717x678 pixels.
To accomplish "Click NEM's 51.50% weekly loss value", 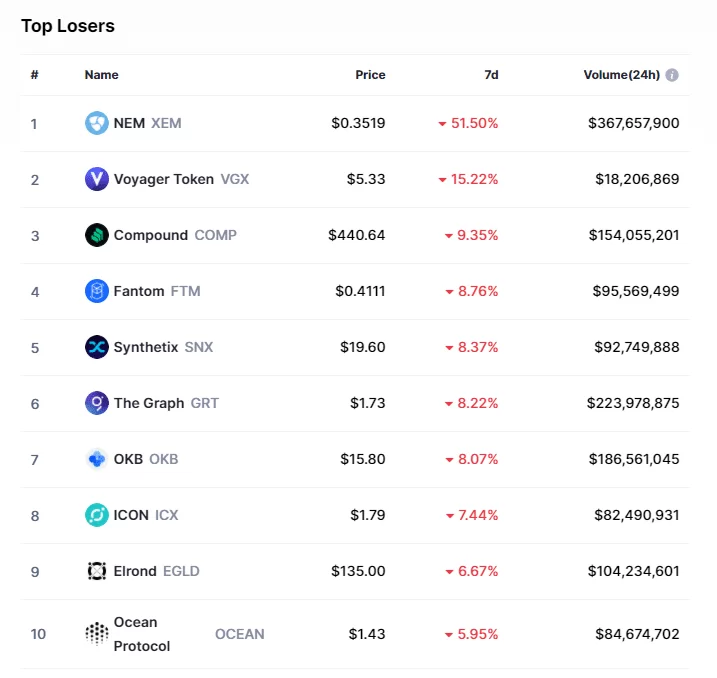I will [474, 123].
